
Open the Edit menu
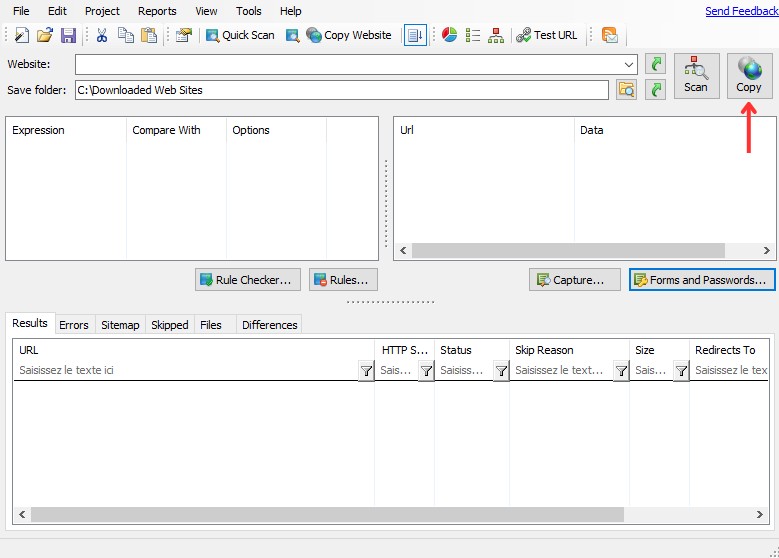pyautogui.click(x=57, y=11)
